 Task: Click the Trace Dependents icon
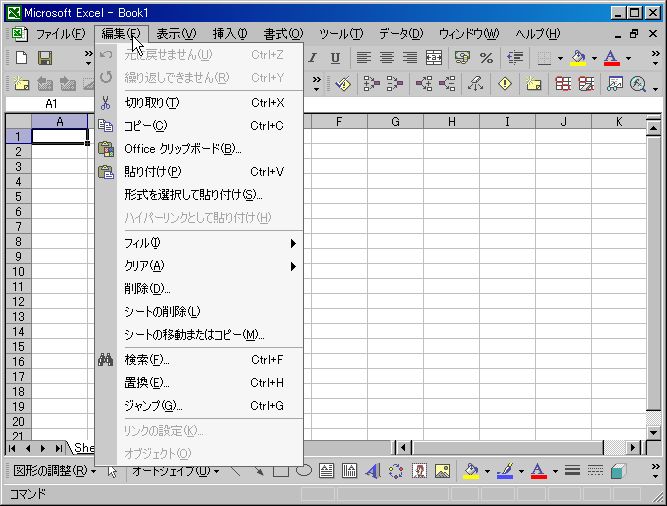424,84
